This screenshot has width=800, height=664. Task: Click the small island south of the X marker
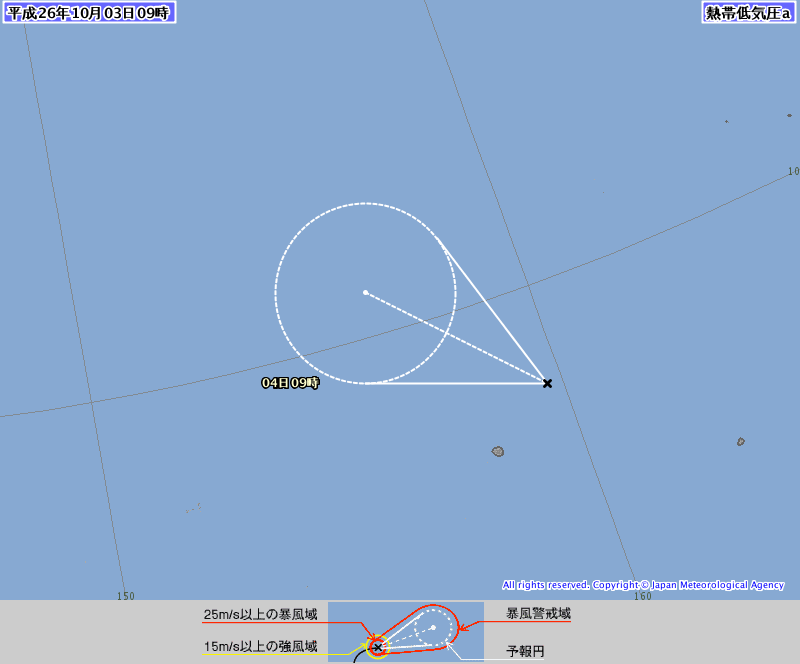tap(498, 451)
